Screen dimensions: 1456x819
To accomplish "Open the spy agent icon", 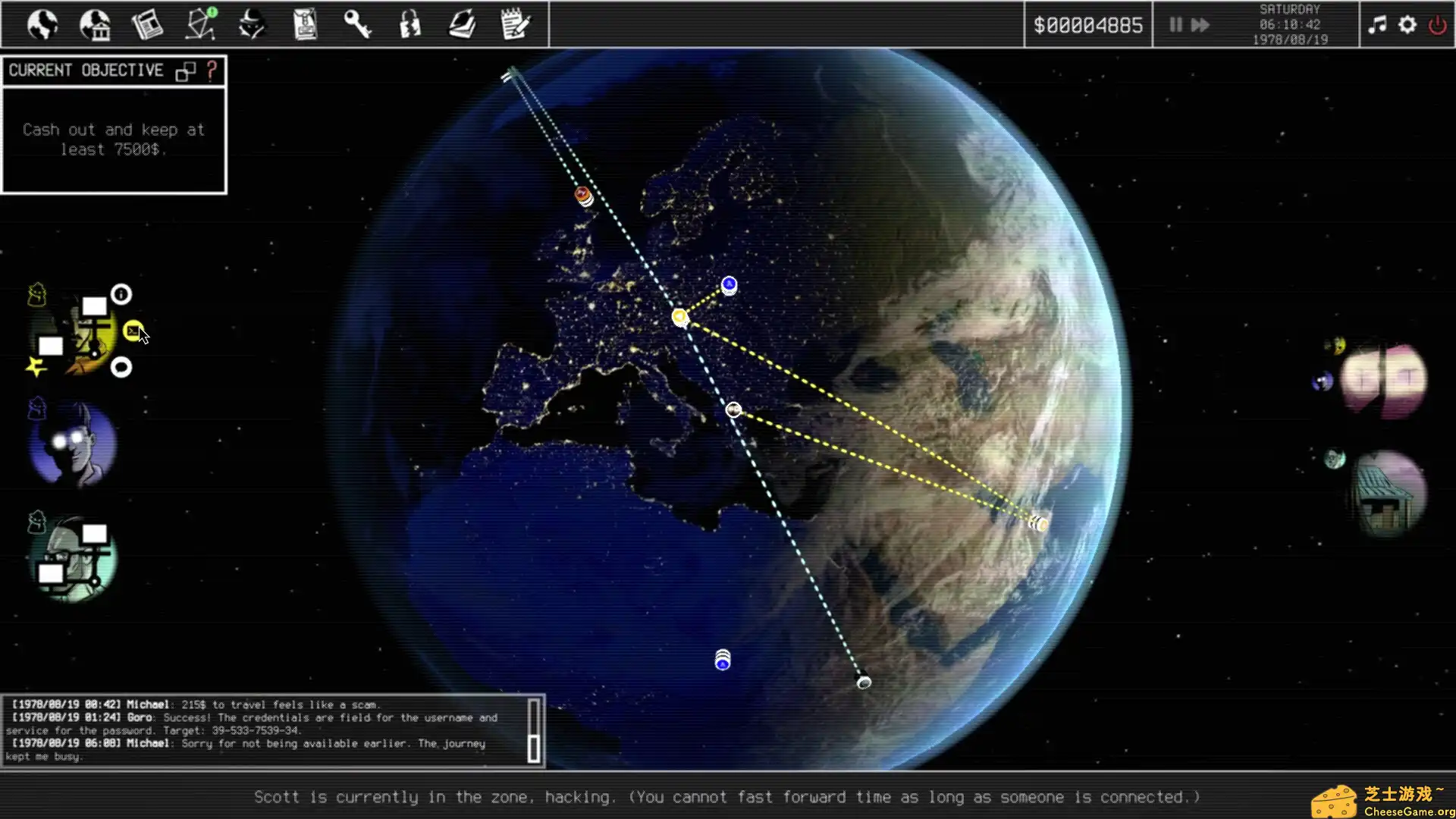I will [252, 24].
